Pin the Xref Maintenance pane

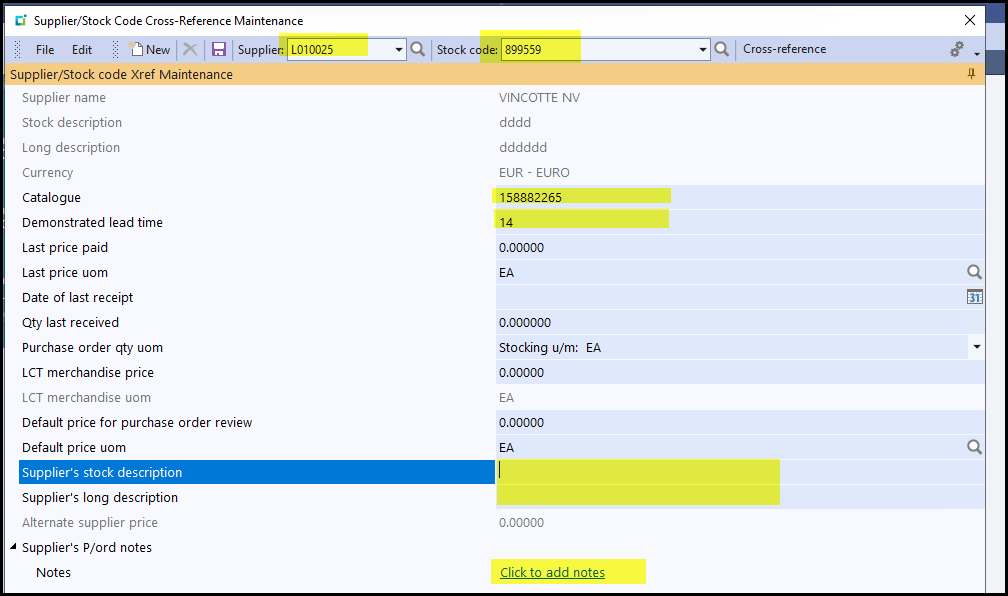click(x=971, y=75)
